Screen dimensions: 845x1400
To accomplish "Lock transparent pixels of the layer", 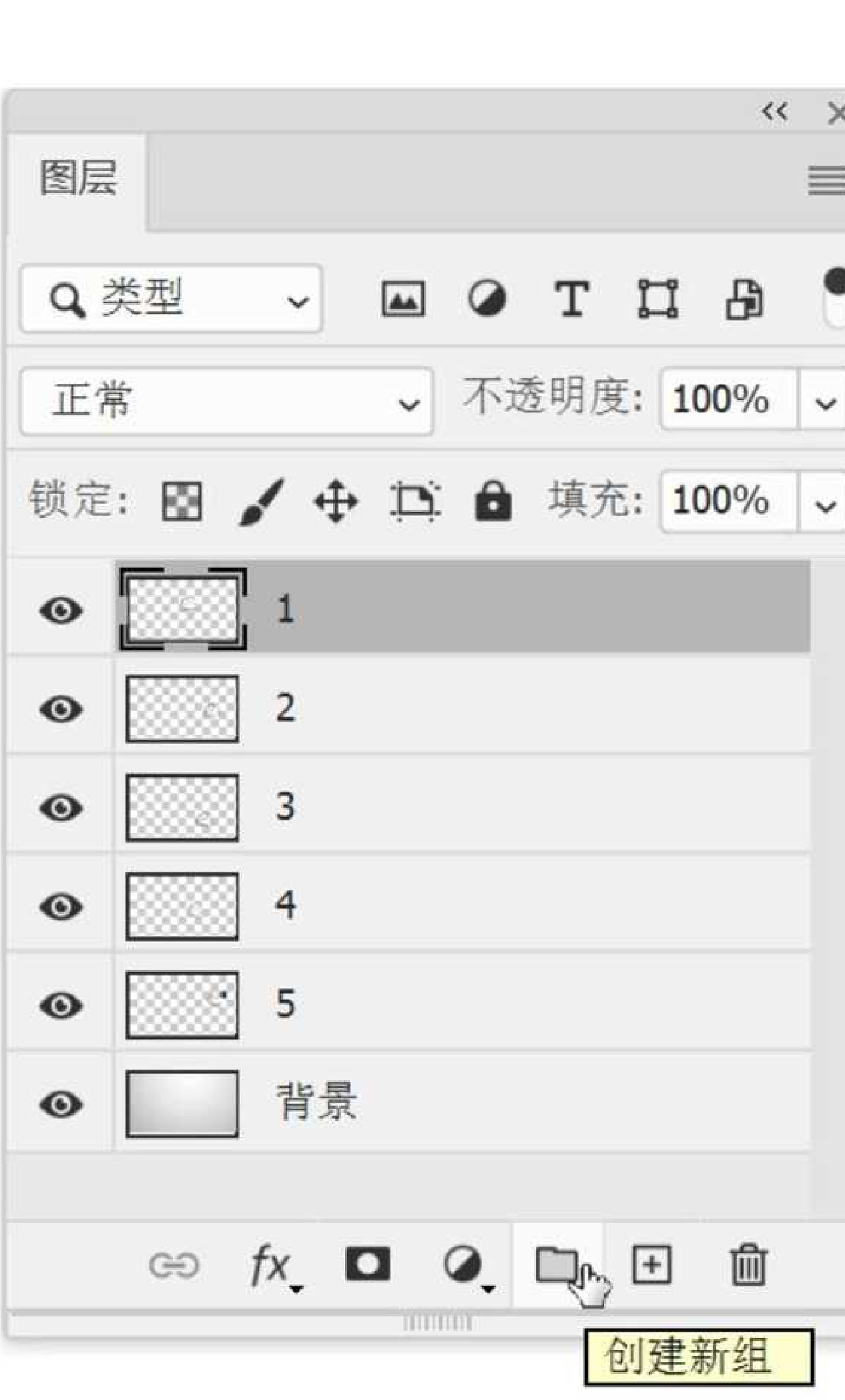I will [182, 501].
